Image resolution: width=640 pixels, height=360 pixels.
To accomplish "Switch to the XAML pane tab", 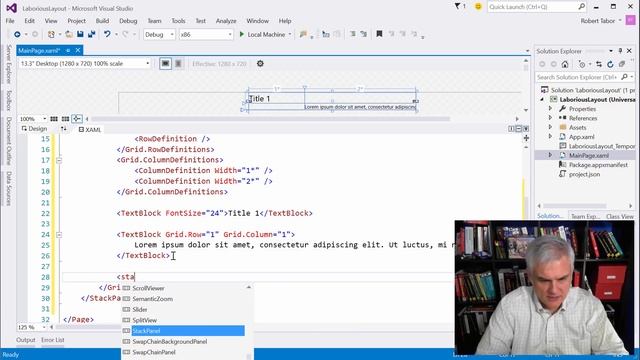I will pos(89,129).
